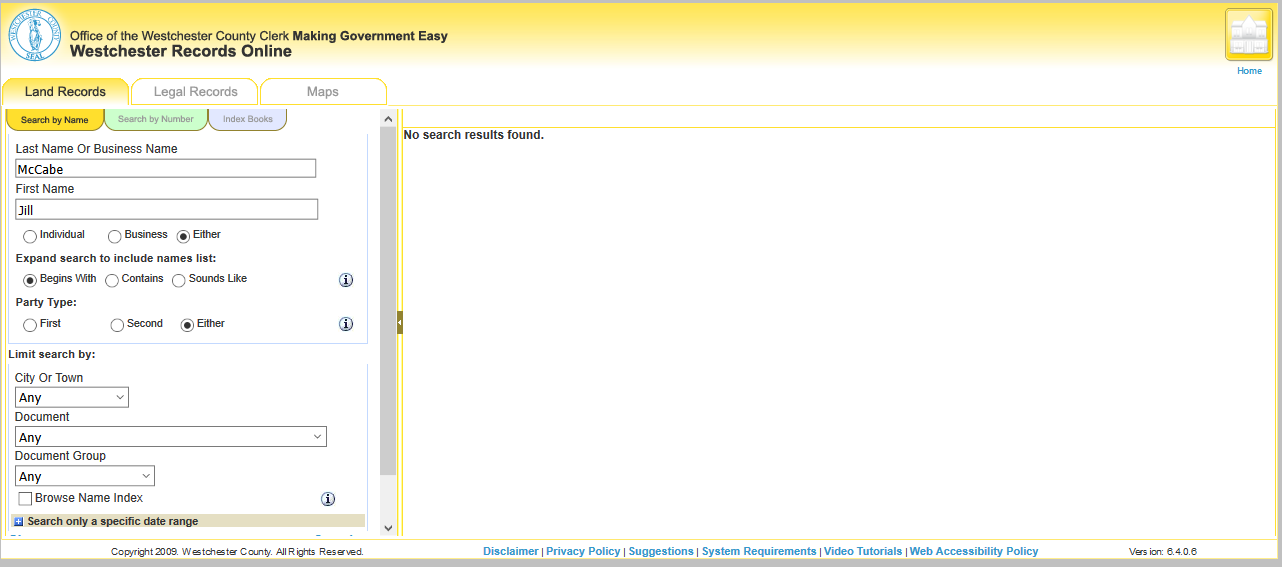Click the Westchester County seal logo
This screenshot has width=1282, height=567.
pos(34,35)
